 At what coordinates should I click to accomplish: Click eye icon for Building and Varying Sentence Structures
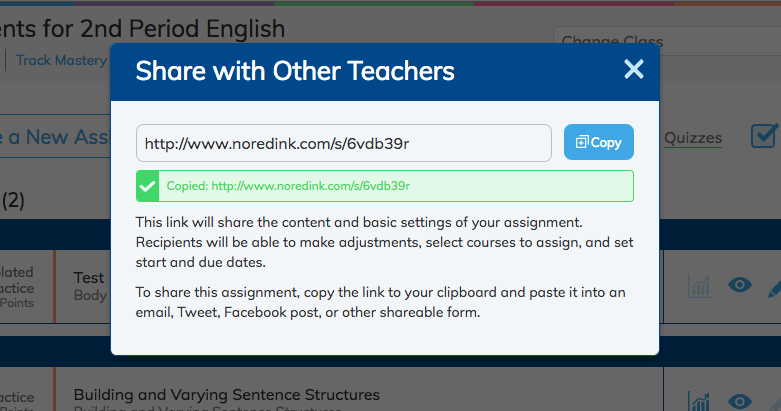(x=740, y=402)
